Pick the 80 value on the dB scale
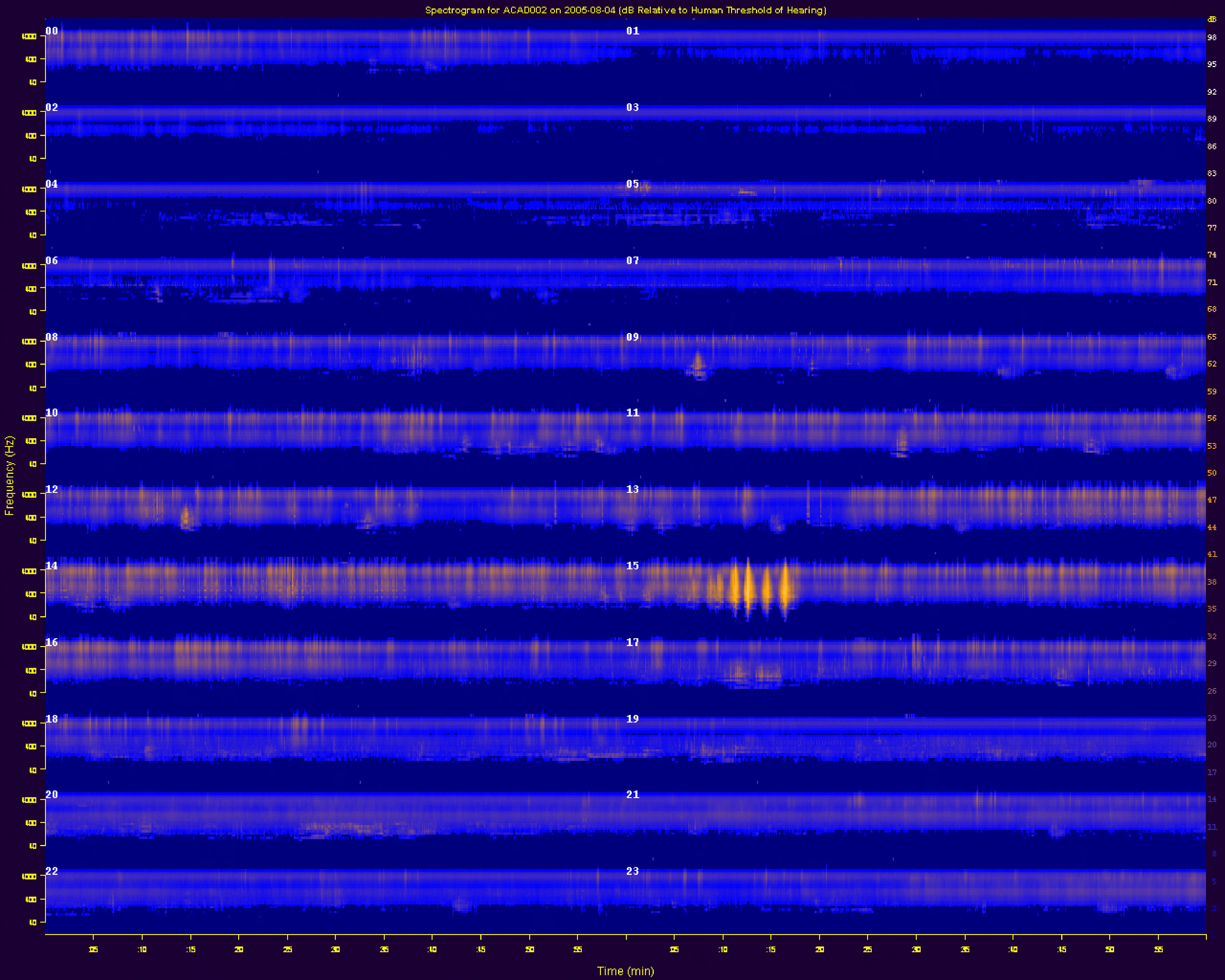The image size is (1225, 980). coord(1212,201)
